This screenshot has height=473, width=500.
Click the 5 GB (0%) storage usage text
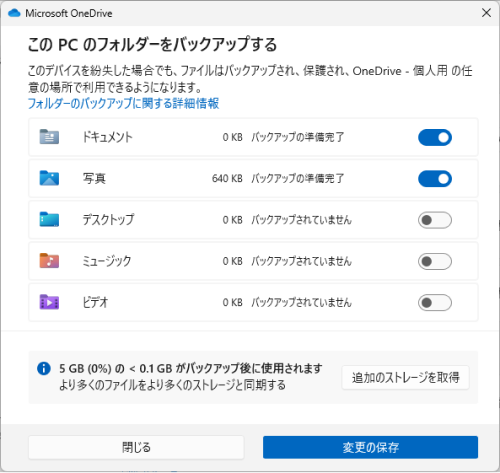click(x=191, y=368)
